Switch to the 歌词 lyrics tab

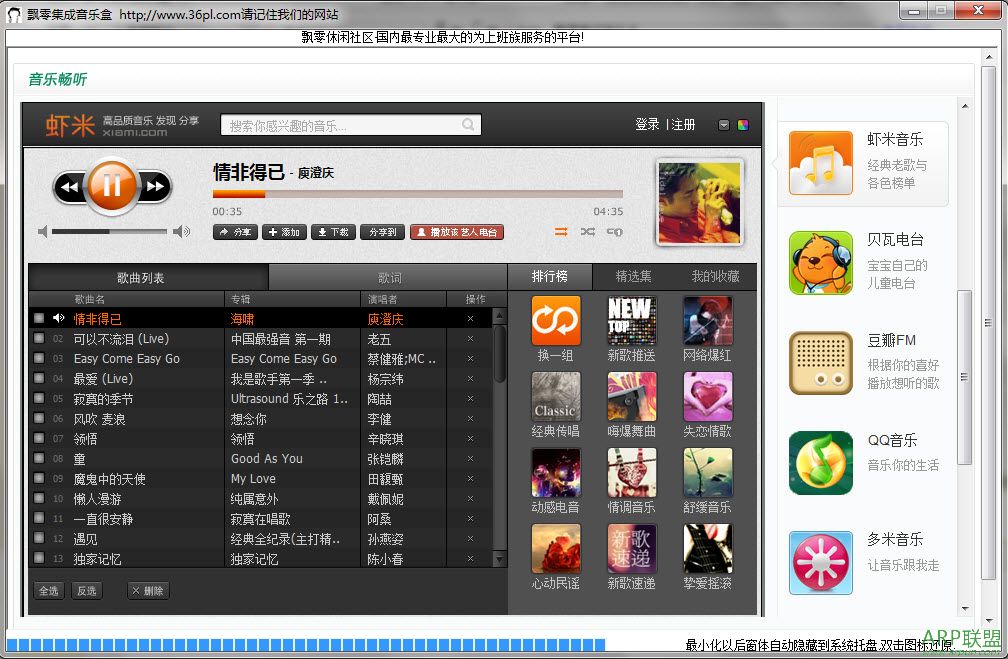(389, 278)
